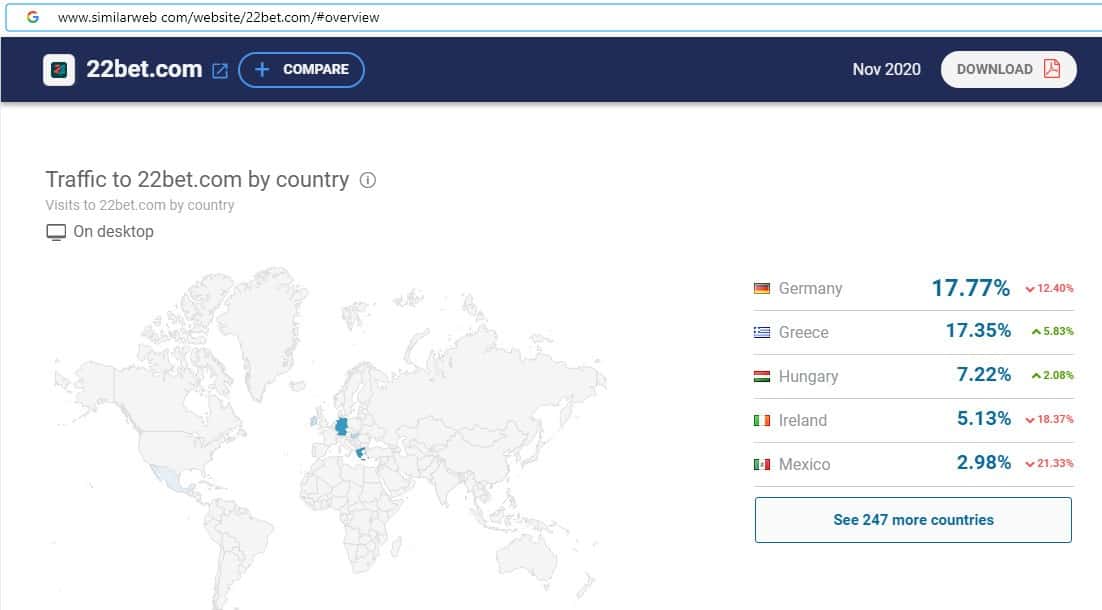
Task: Click Ireland's 18.37% decrease indicator
Action: point(1049,420)
